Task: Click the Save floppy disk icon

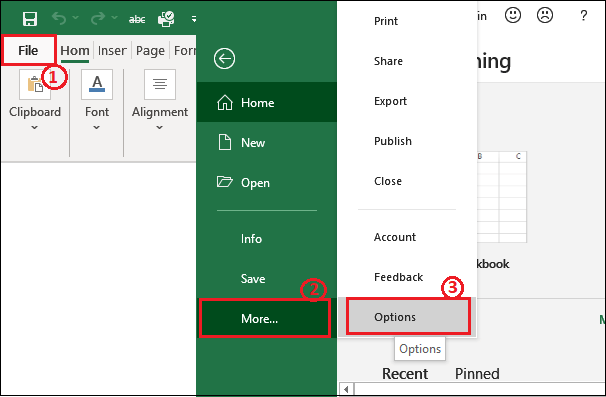Action: [x=30, y=19]
